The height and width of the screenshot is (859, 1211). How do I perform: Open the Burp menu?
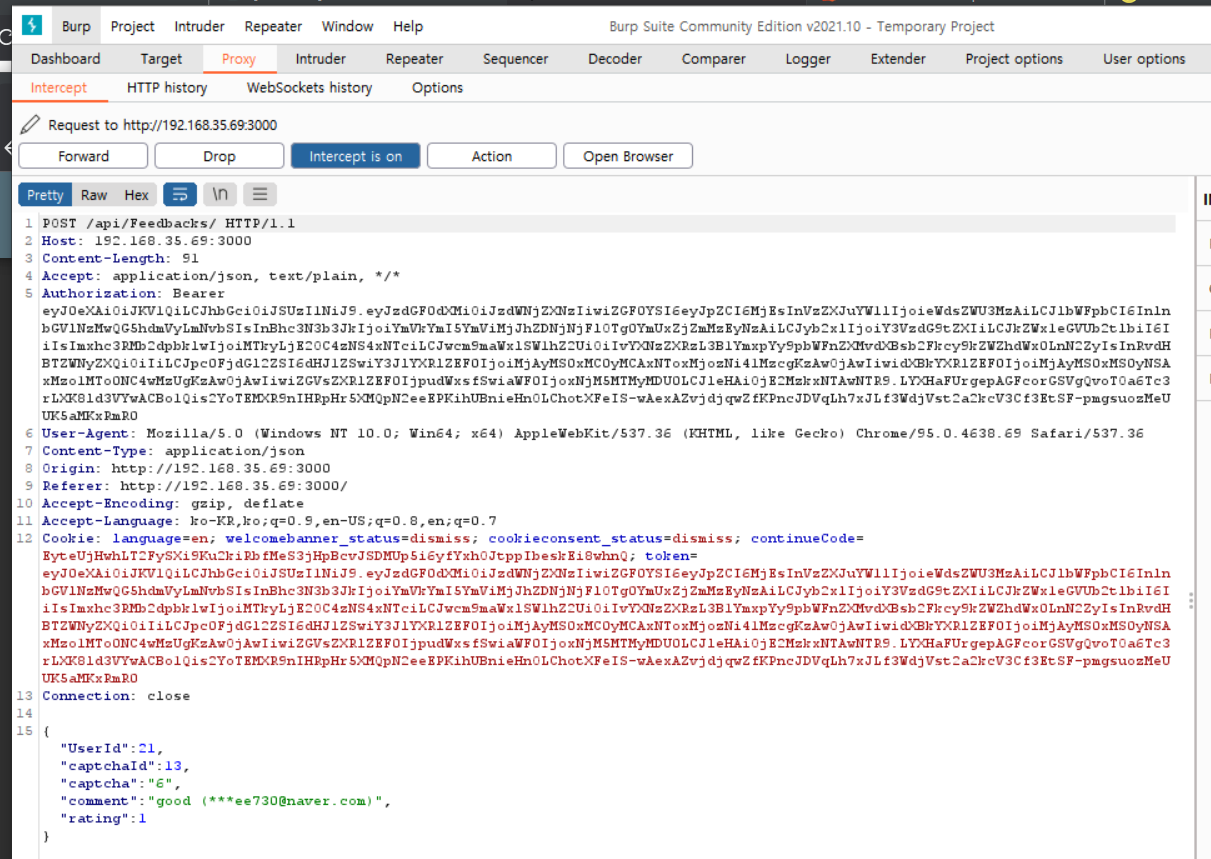(x=75, y=26)
